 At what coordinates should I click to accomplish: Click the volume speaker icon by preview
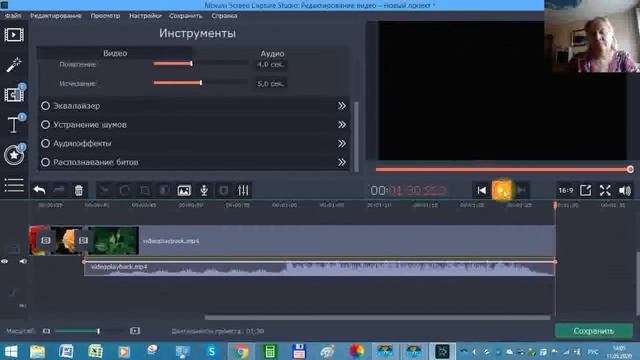[625, 190]
